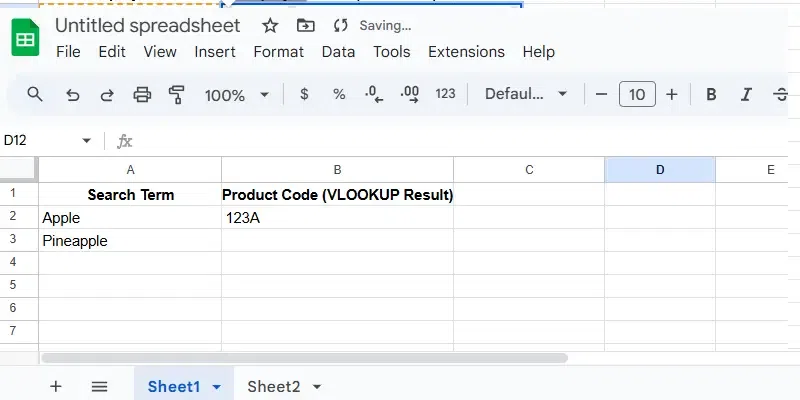Open the zoom level dropdown
Viewport: 800px width, 400px height.
click(237, 95)
